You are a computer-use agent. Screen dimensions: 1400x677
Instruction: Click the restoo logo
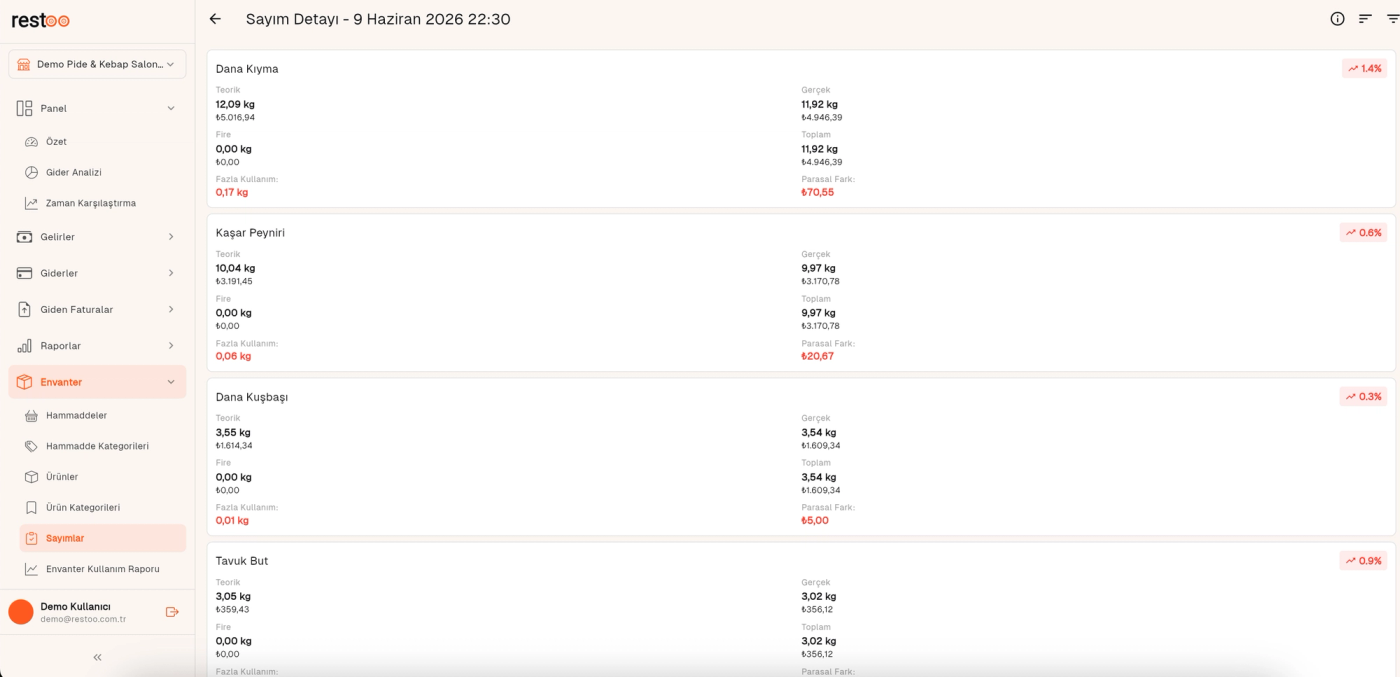(41, 20)
